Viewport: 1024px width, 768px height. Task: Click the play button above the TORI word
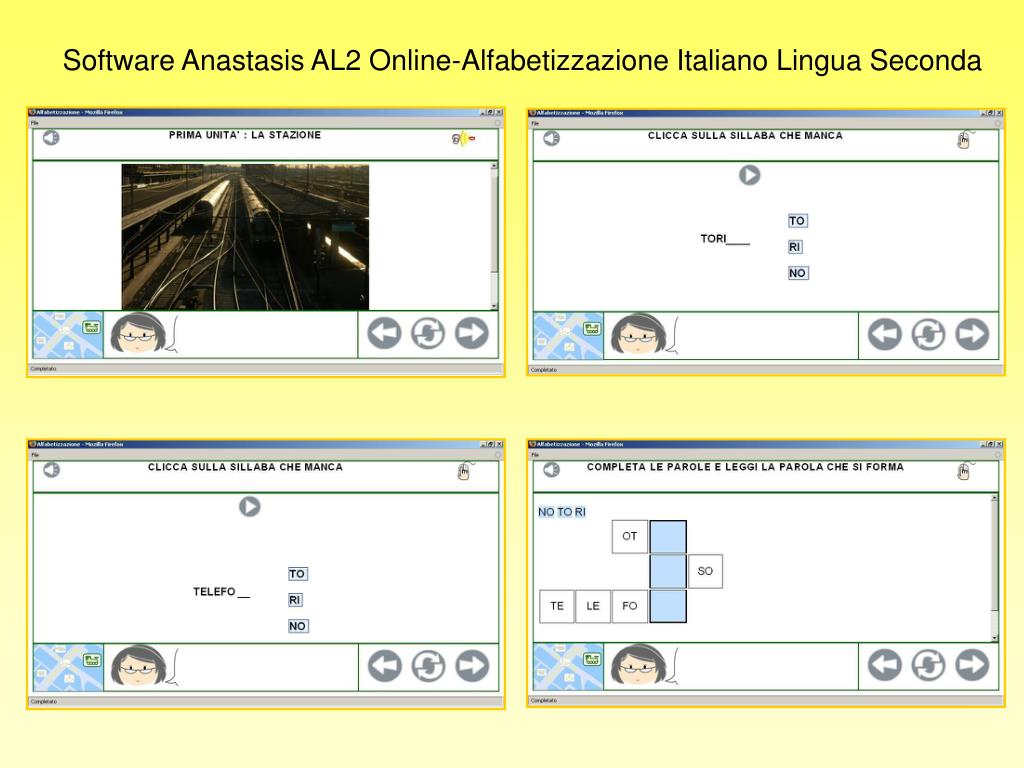coord(749,175)
